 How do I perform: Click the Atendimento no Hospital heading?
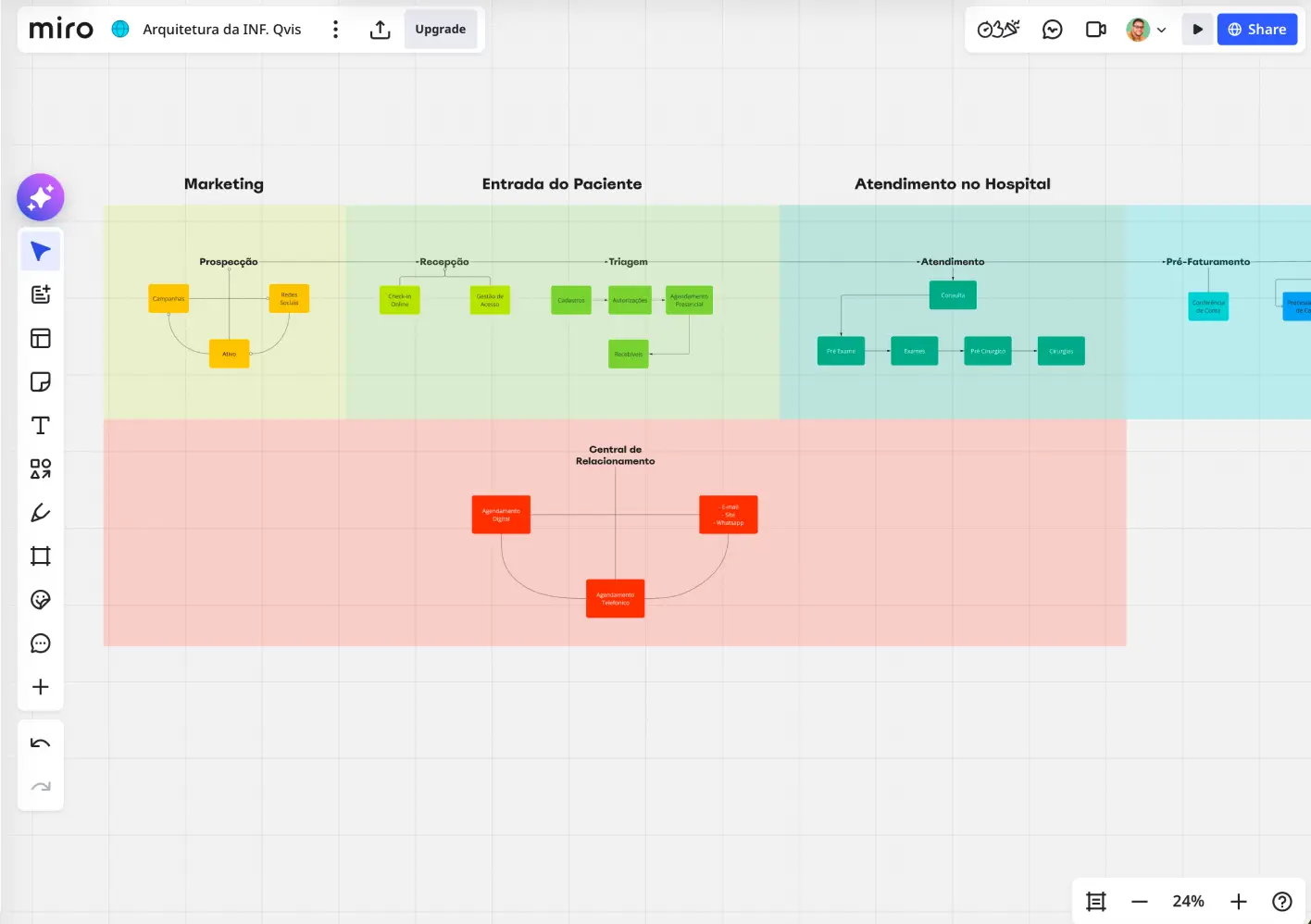(953, 184)
